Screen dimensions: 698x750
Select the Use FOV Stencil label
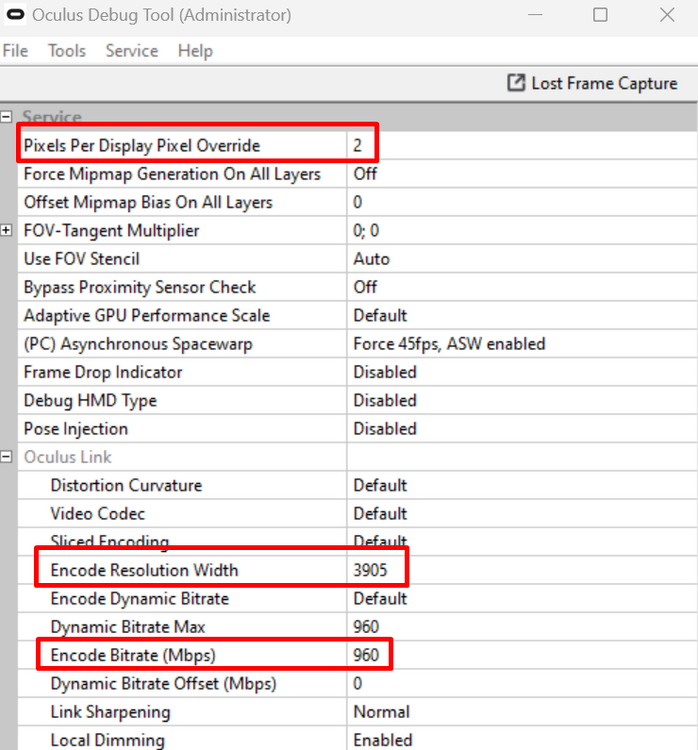(82, 259)
